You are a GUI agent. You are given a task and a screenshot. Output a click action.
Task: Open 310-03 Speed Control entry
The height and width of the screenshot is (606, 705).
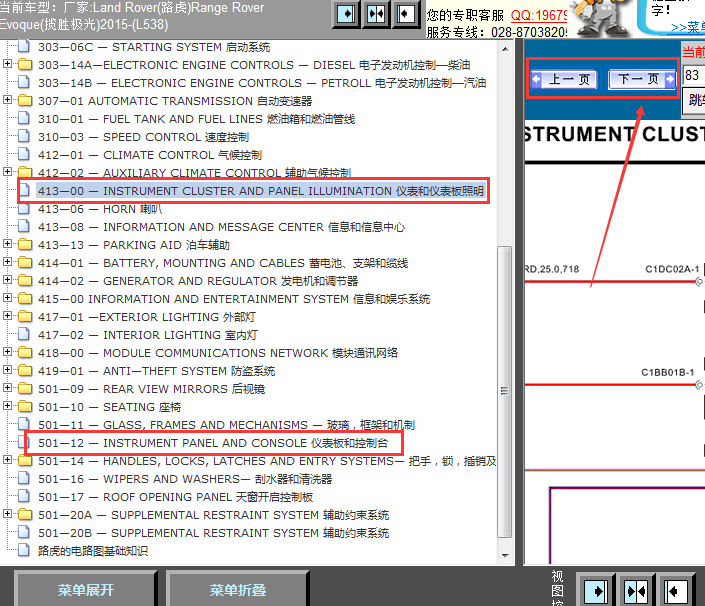coord(143,137)
